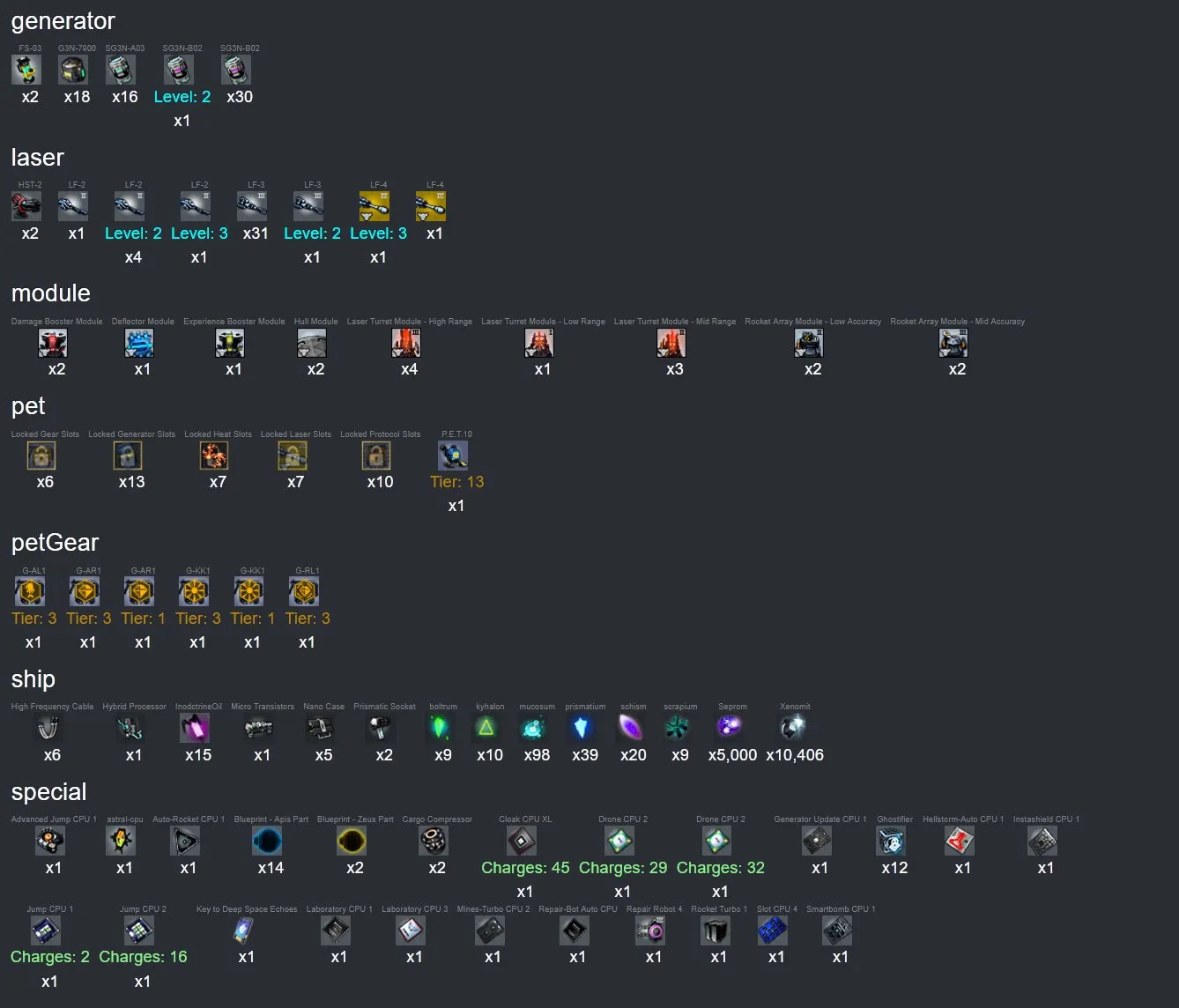
Task: Click the 'Charges: 45' cloak label
Action: (525, 868)
